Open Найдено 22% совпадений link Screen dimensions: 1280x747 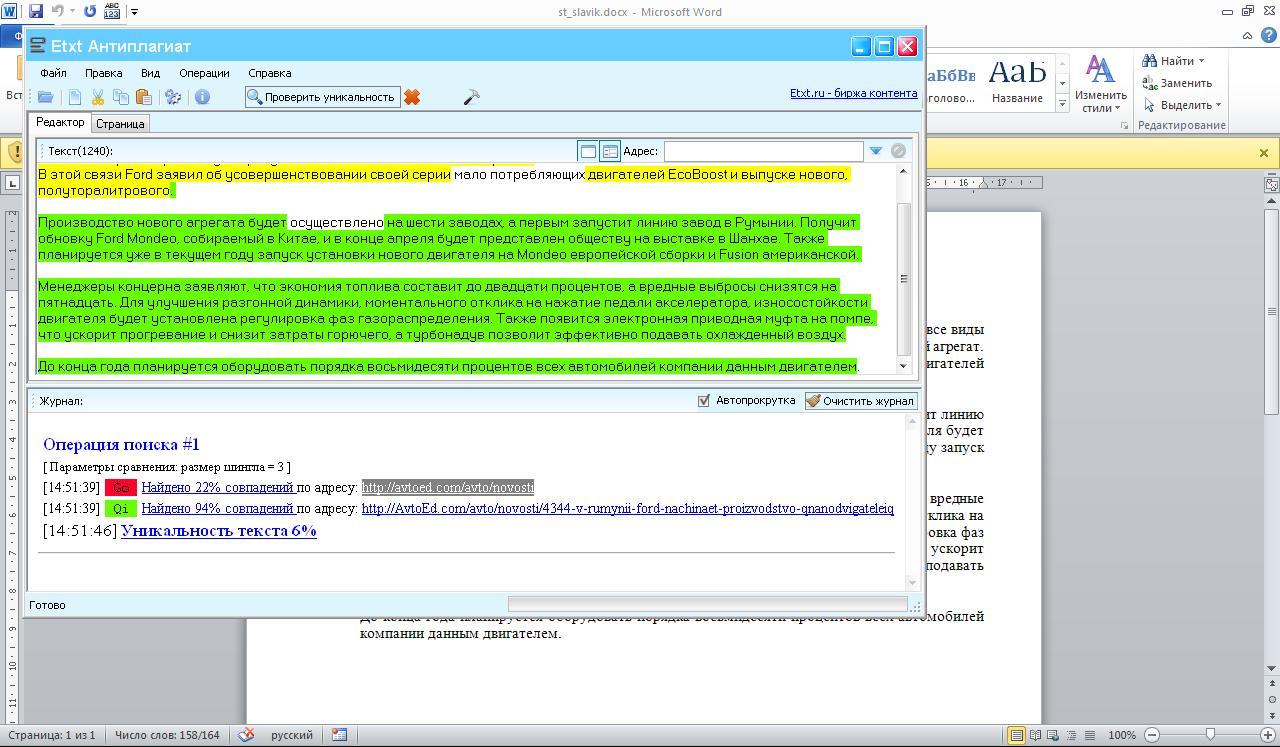tap(217, 487)
